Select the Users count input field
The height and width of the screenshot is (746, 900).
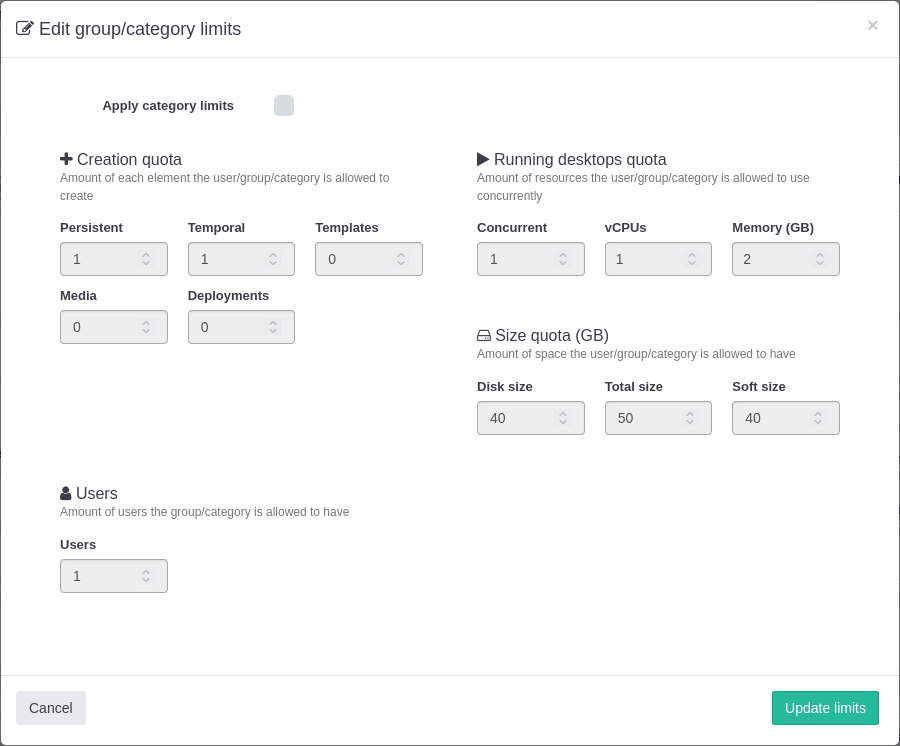(100, 576)
